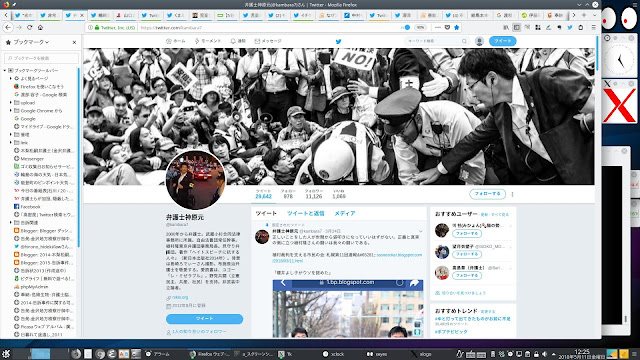This screenshot has height=360, width=640.
Task: List all tabs dropdown arrow
Action: [594, 15]
